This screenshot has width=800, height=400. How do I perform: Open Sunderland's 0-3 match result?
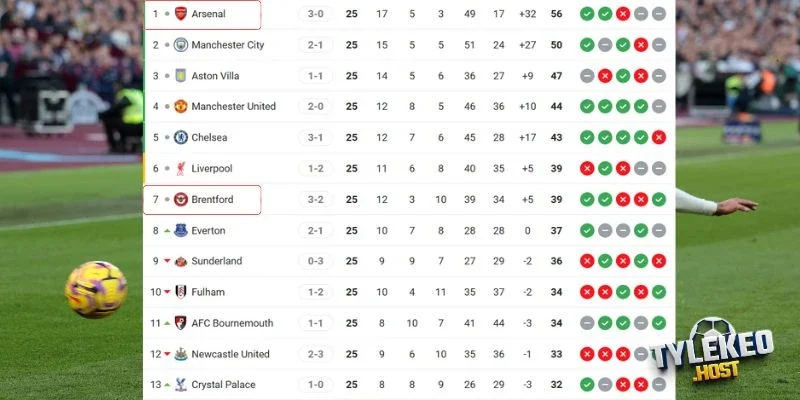314,261
